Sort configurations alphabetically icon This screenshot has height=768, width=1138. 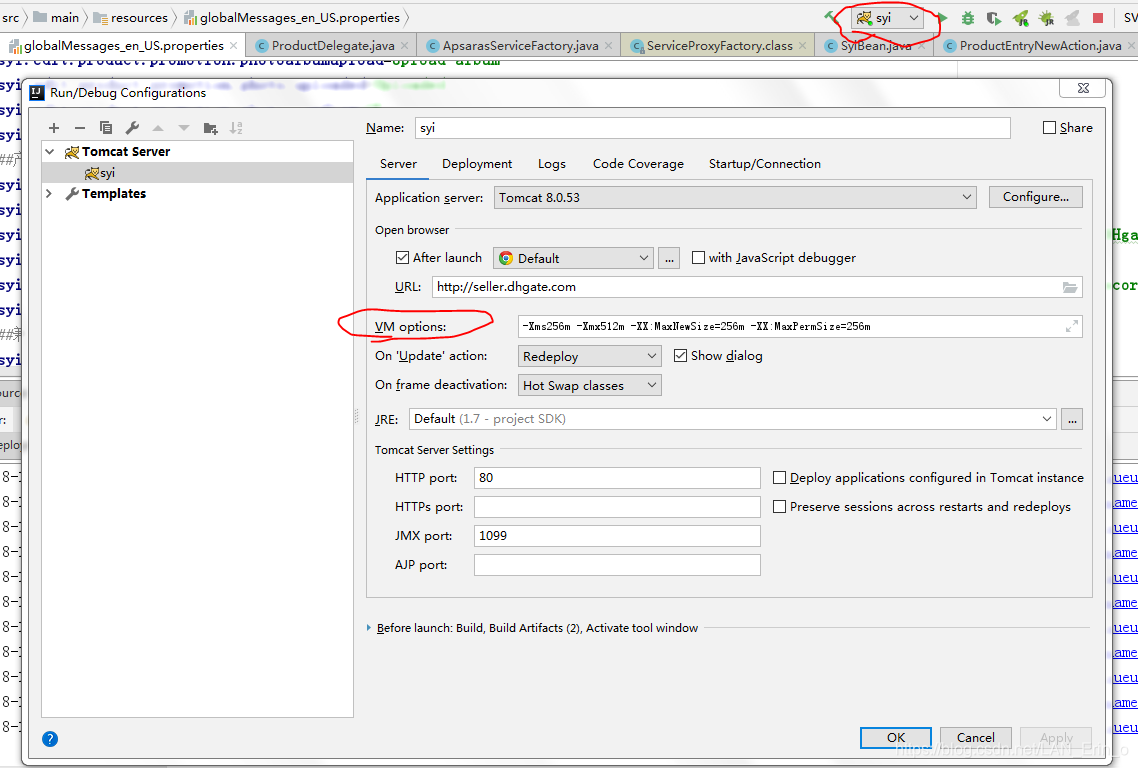(236, 128)
